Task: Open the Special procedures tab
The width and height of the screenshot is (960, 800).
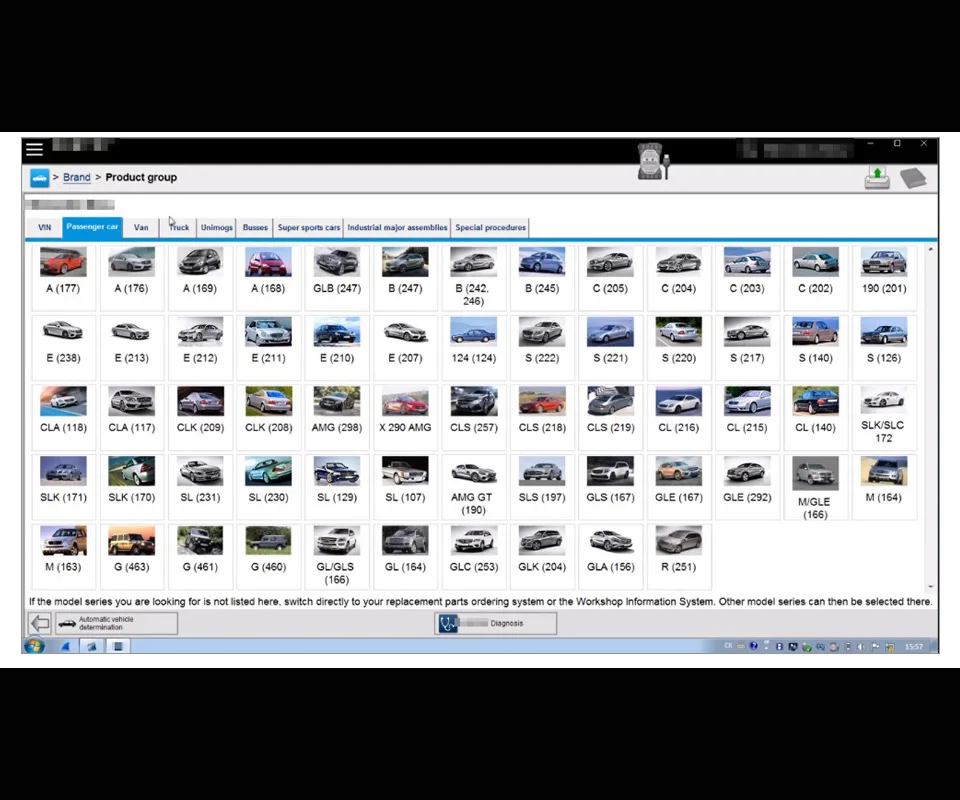Action: (490, 227)
